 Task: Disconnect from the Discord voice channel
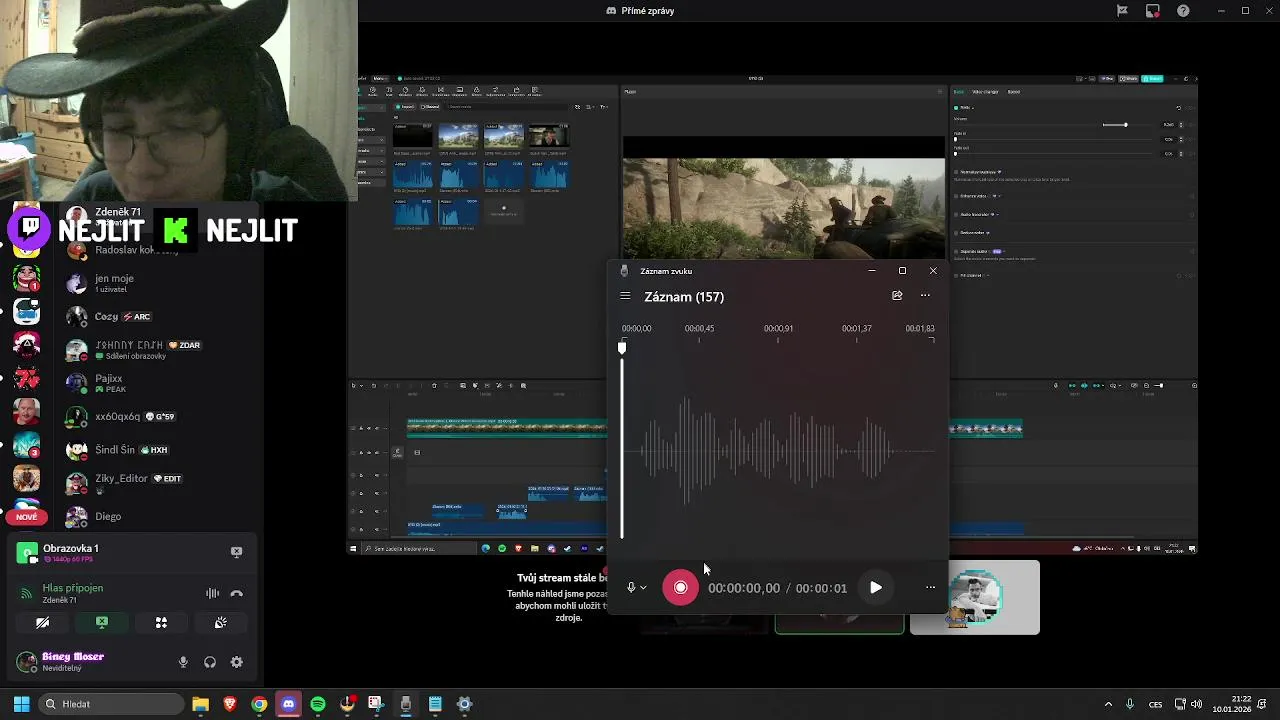coord(236,593)
